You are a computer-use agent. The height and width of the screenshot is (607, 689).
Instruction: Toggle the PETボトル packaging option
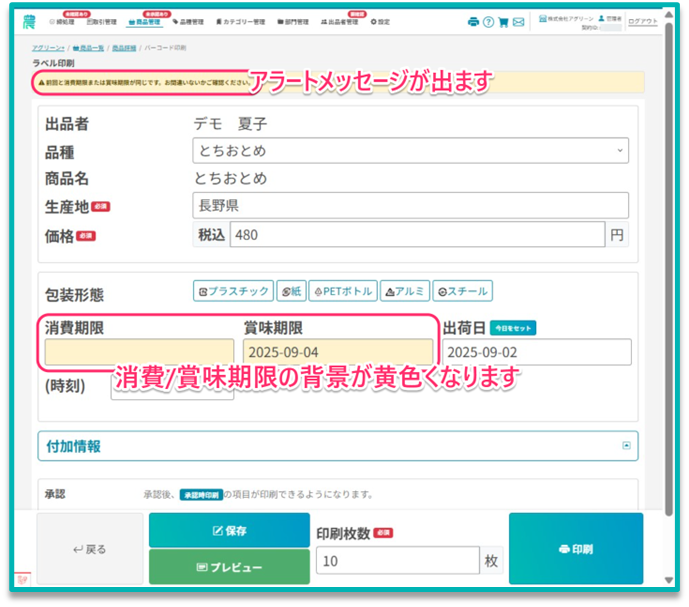coord(342,291)
